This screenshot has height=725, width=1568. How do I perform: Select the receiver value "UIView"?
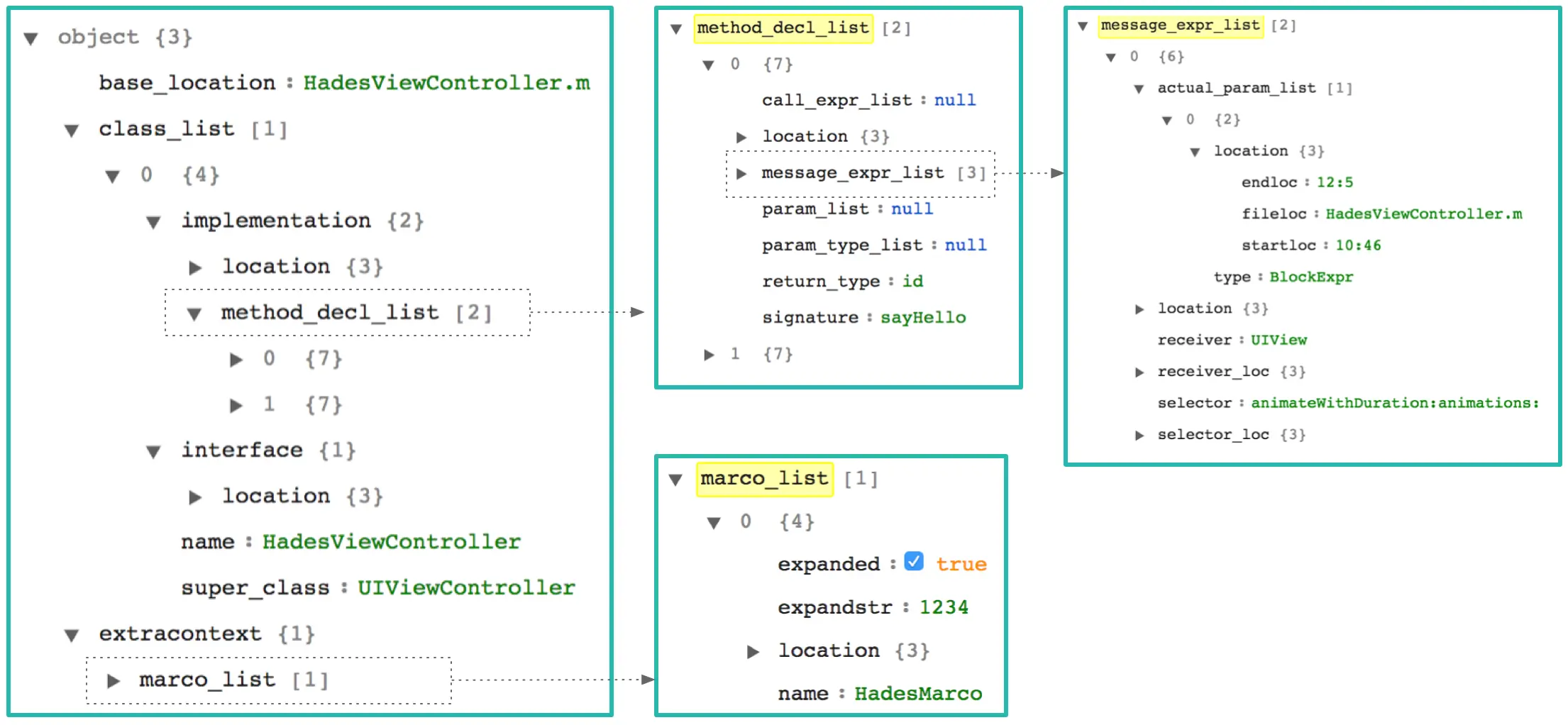point(1279,340)
